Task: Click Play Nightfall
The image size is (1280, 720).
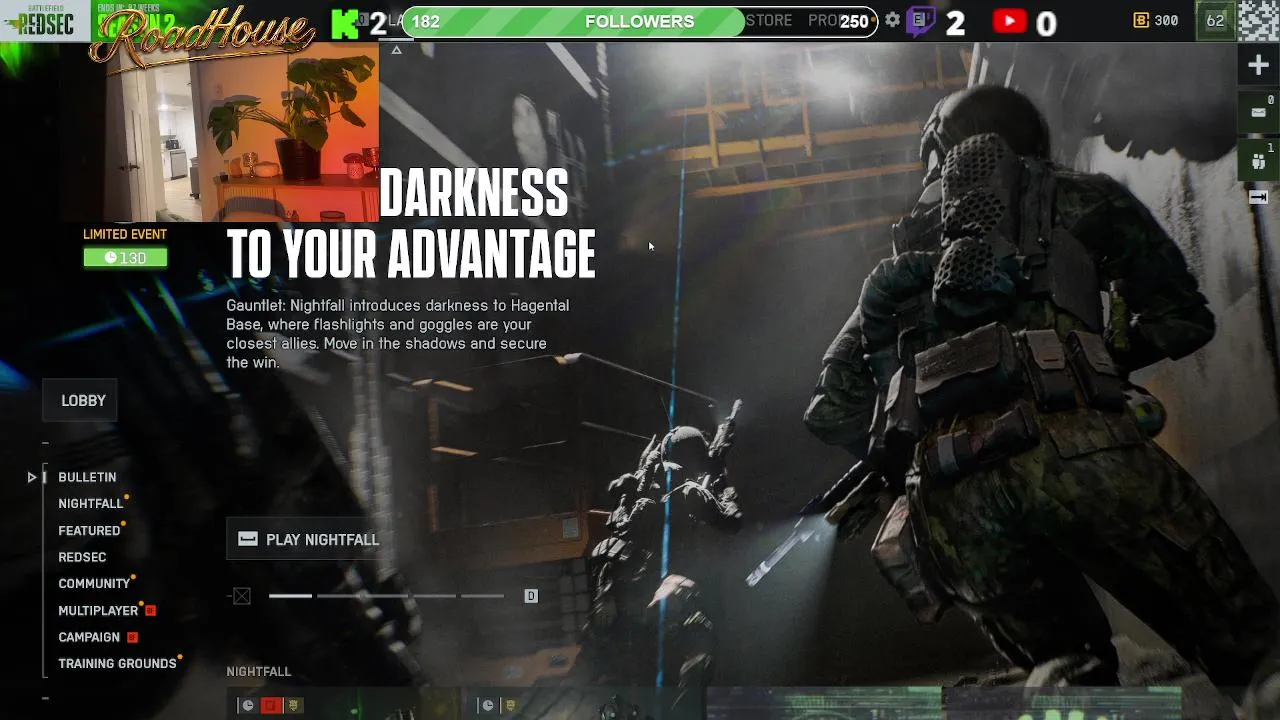Action: point(304,539)
